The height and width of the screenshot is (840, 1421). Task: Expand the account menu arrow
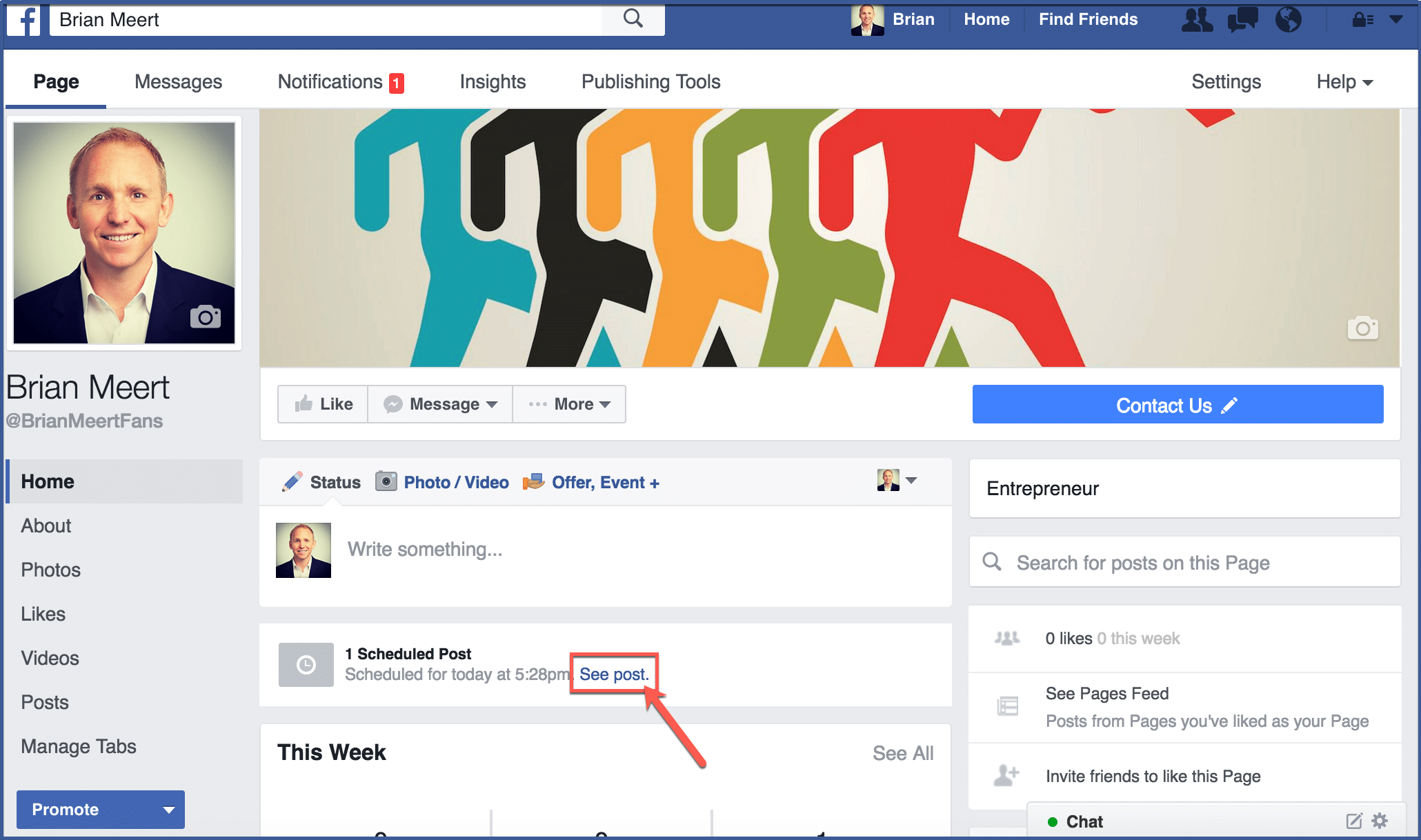pos(1396,19)
